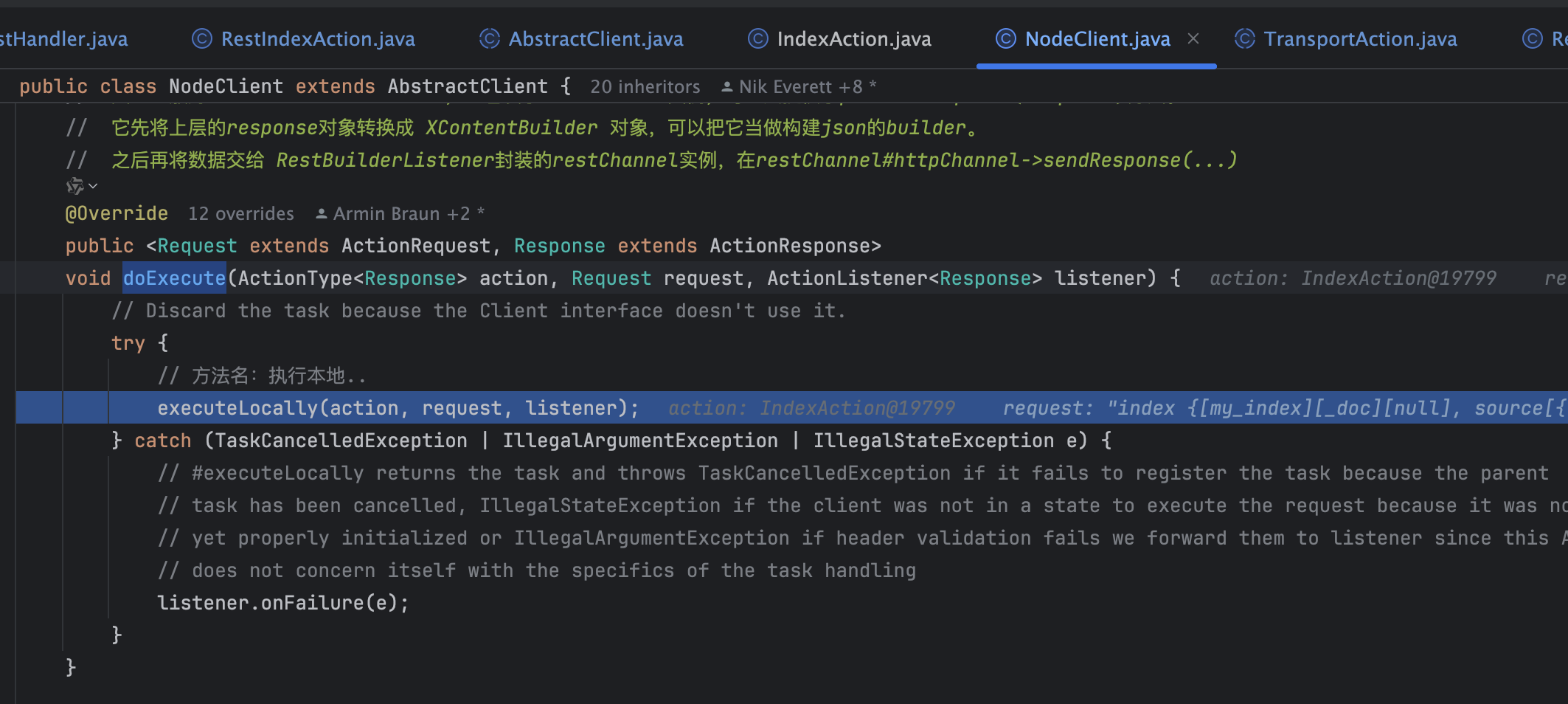This screenshot has height=704, width=1568.
Task: Click the RestBuilderListener comment line
Action: click(x=652, y=160)
